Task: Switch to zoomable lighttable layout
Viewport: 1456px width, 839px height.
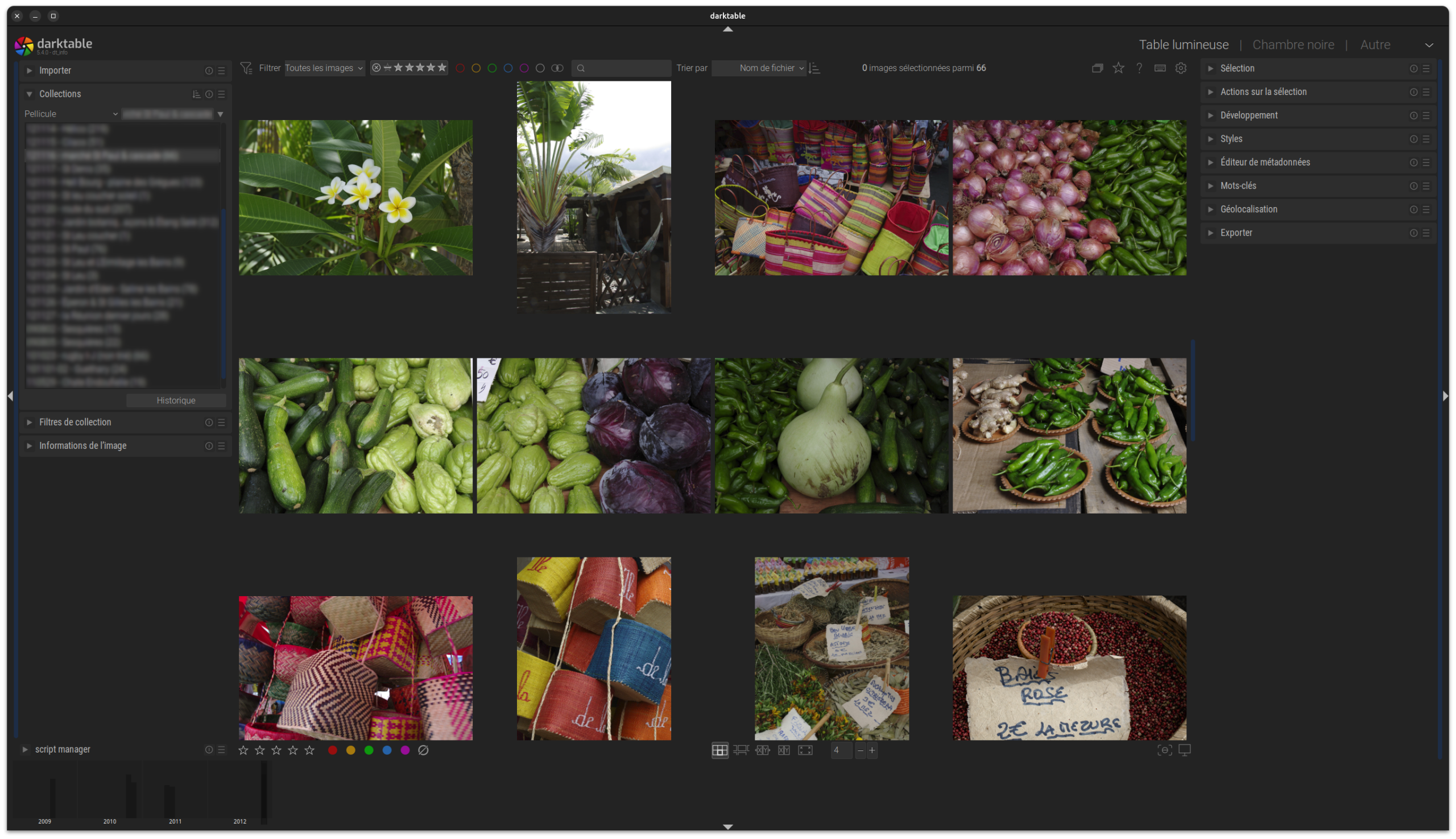Action: pyautogui.click(x=741, y=750)
